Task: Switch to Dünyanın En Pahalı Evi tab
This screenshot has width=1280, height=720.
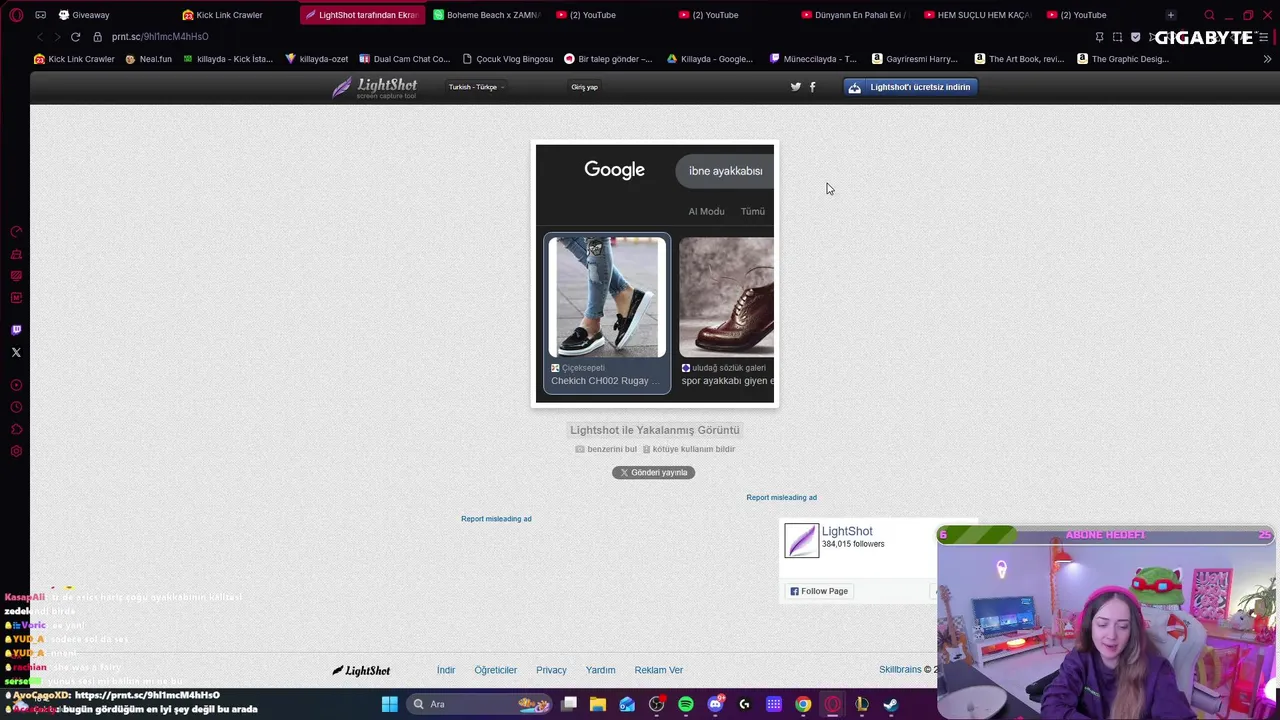Action: [x=855, y=15]
